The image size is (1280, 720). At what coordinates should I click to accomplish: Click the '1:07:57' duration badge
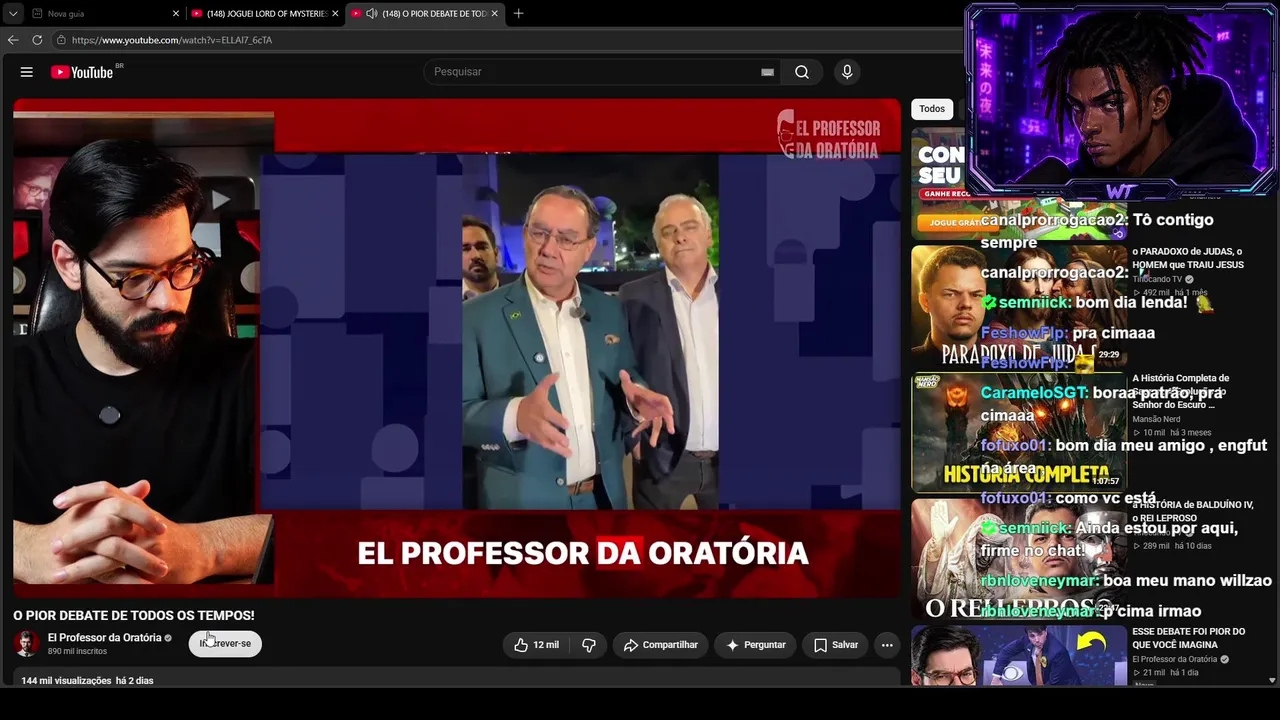click(x=1106, y=482)
